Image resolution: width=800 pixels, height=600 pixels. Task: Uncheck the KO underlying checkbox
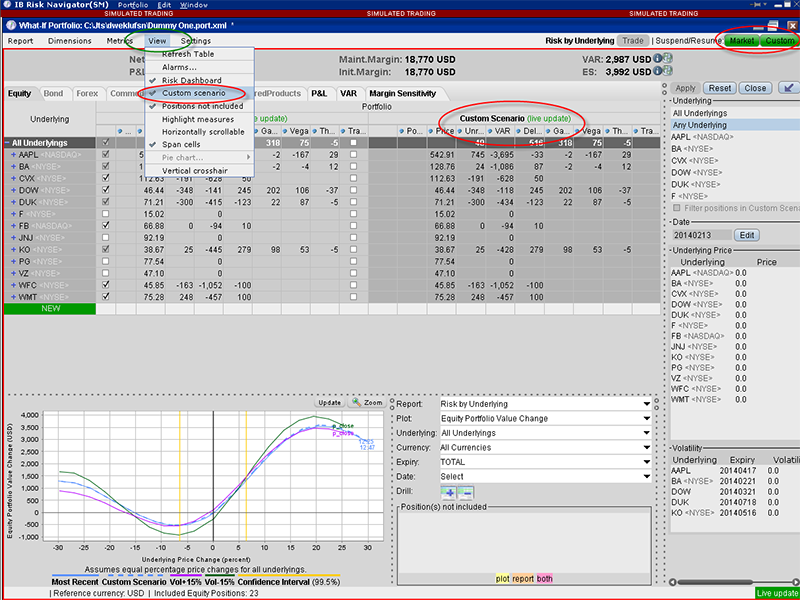point(106,247)
